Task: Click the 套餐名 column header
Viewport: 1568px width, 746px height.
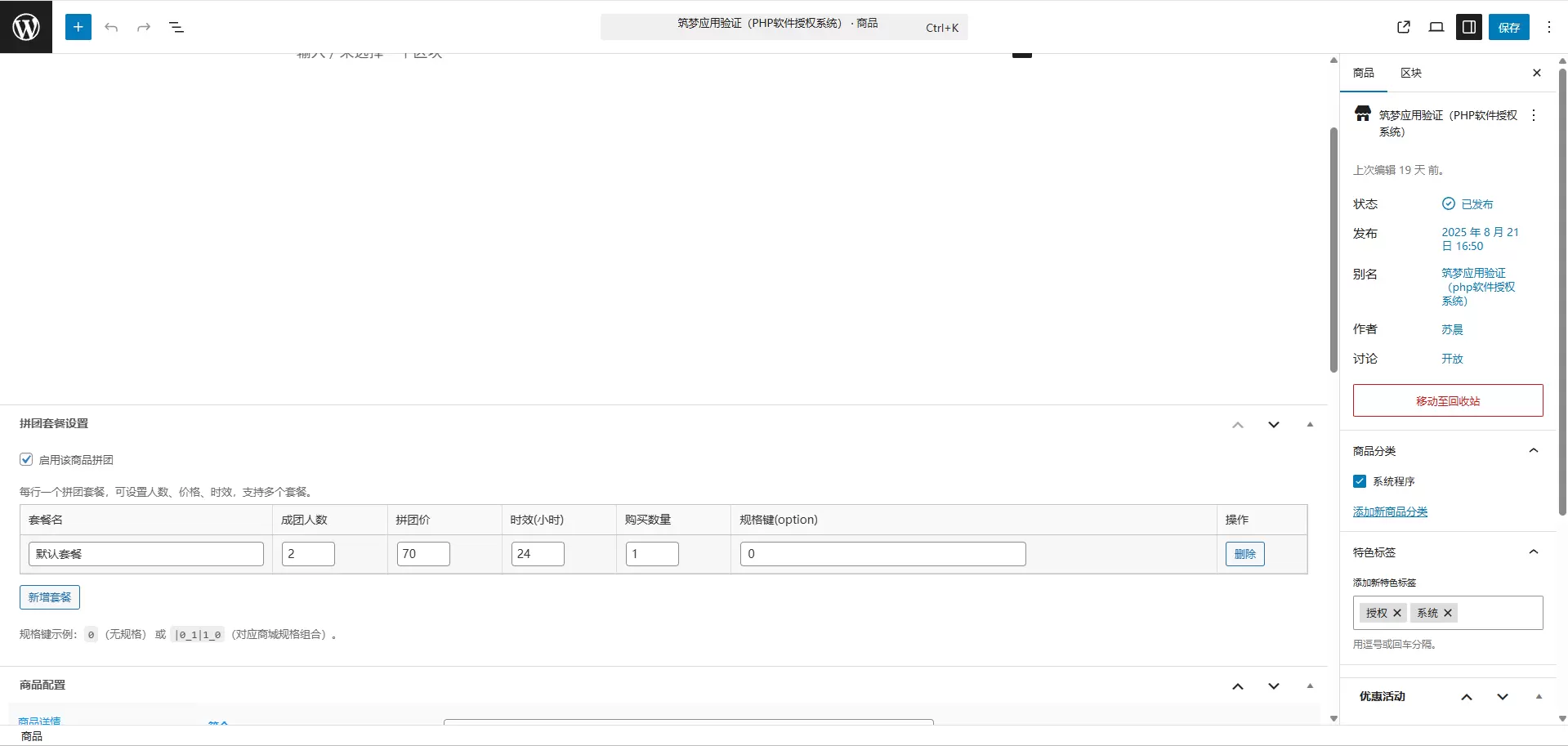Action: click(x=46, y=520)
